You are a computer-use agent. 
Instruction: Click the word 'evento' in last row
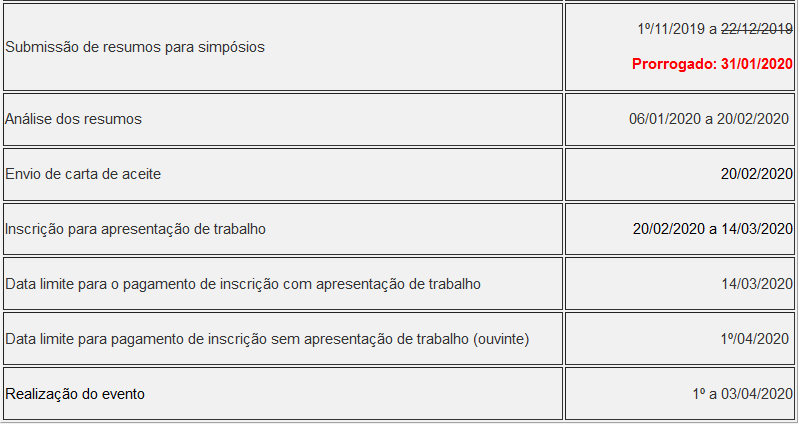point(123,394)
